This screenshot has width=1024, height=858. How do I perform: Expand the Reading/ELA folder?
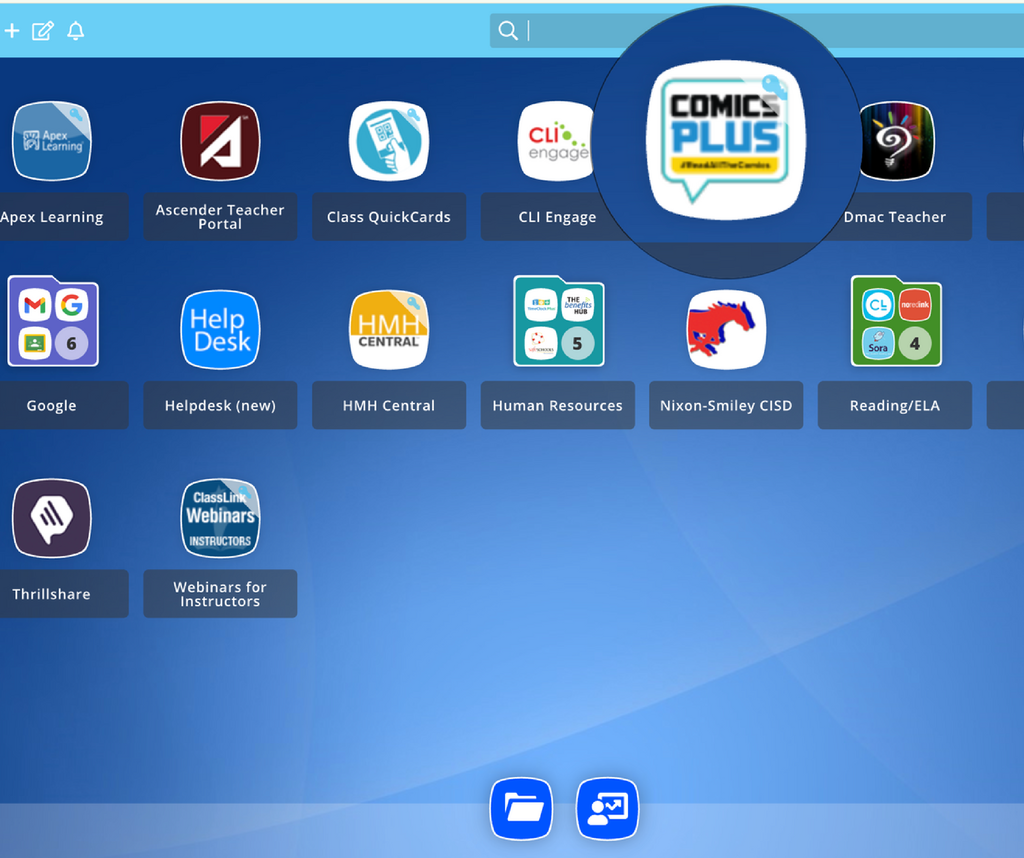(x=895, y=323)
